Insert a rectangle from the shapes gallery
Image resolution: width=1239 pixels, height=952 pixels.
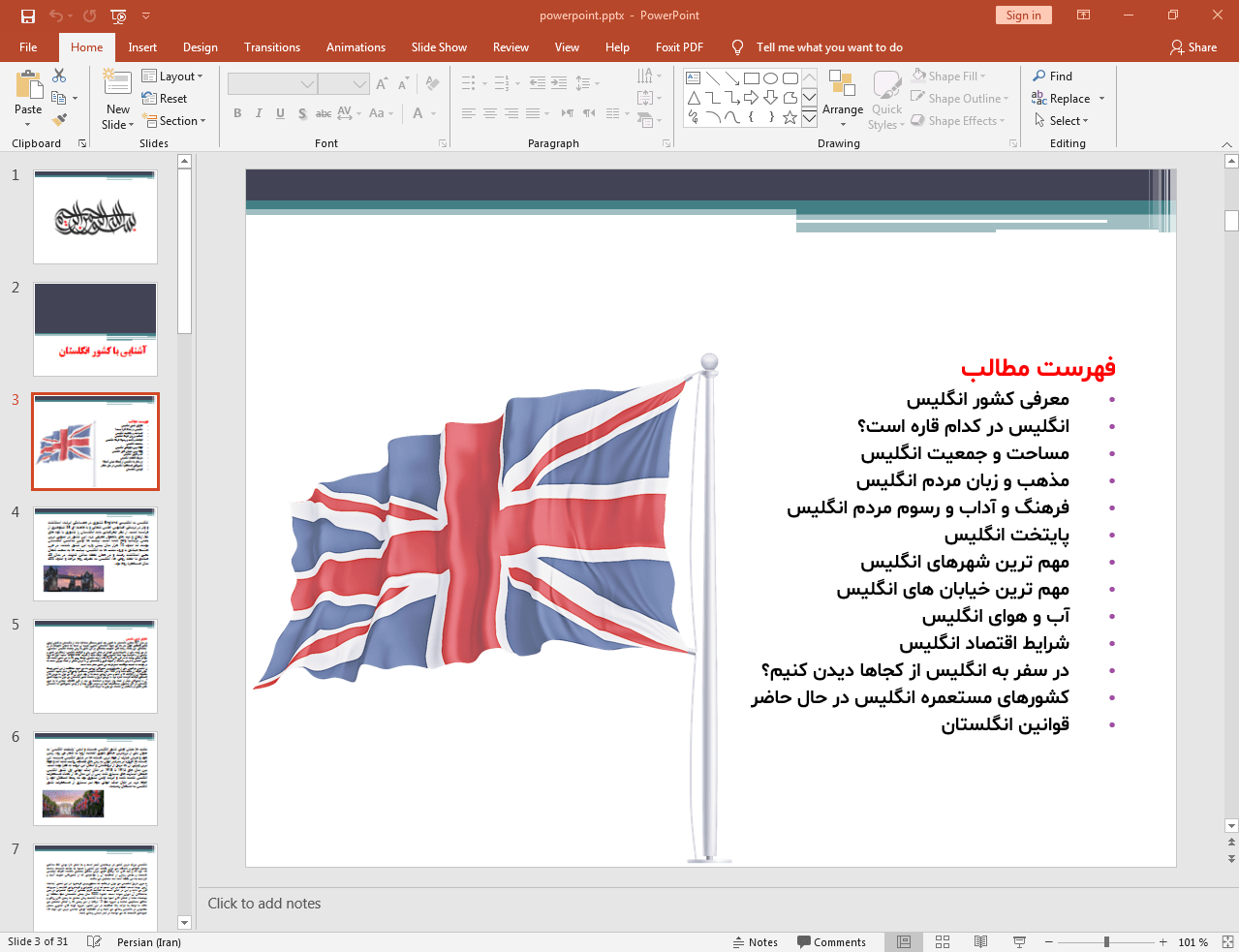(752, 78)
